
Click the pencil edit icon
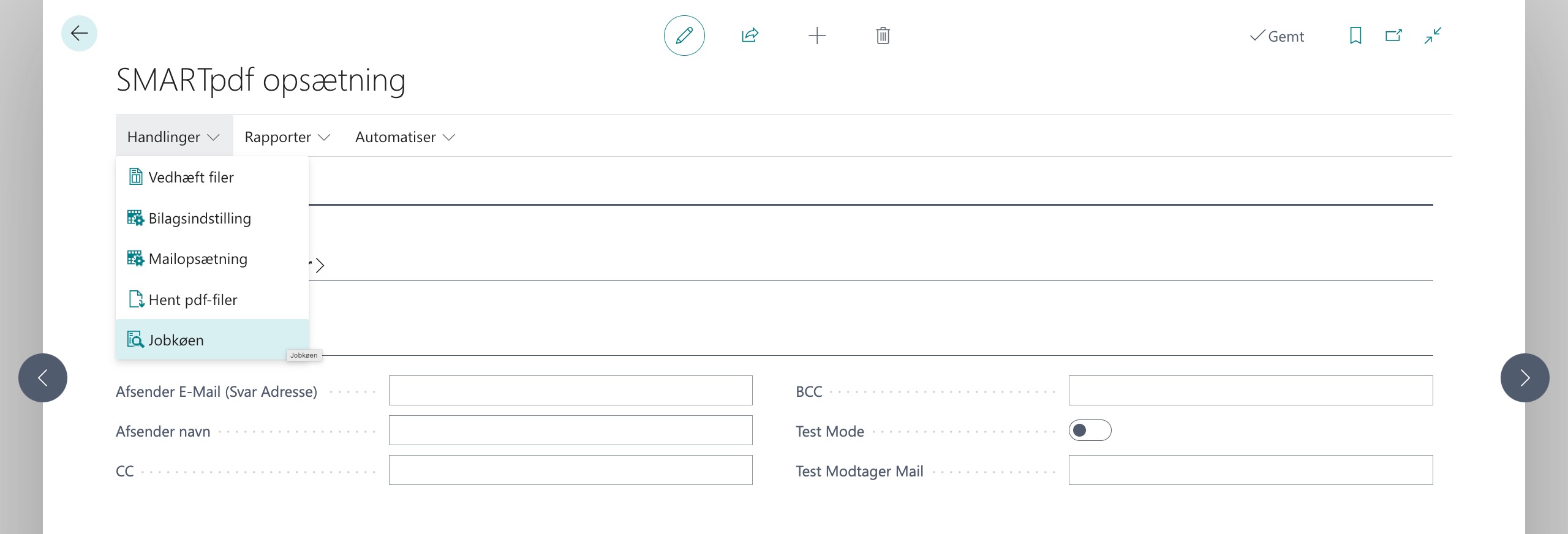pos(684,36)
